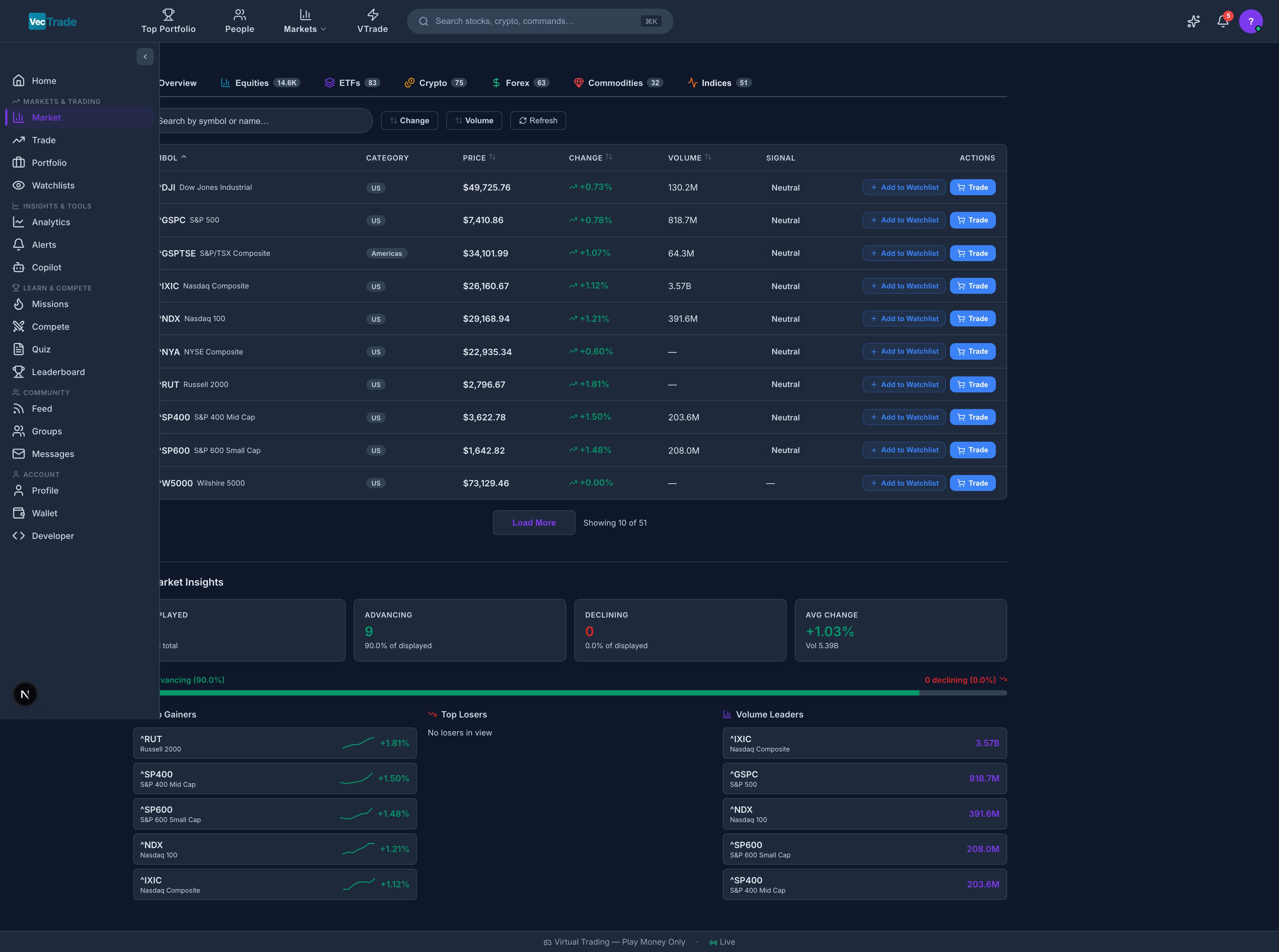This screenshot has height=952, width=1279.
Task: Open Analytics from sidebar
Action: (x=80, y=222)
